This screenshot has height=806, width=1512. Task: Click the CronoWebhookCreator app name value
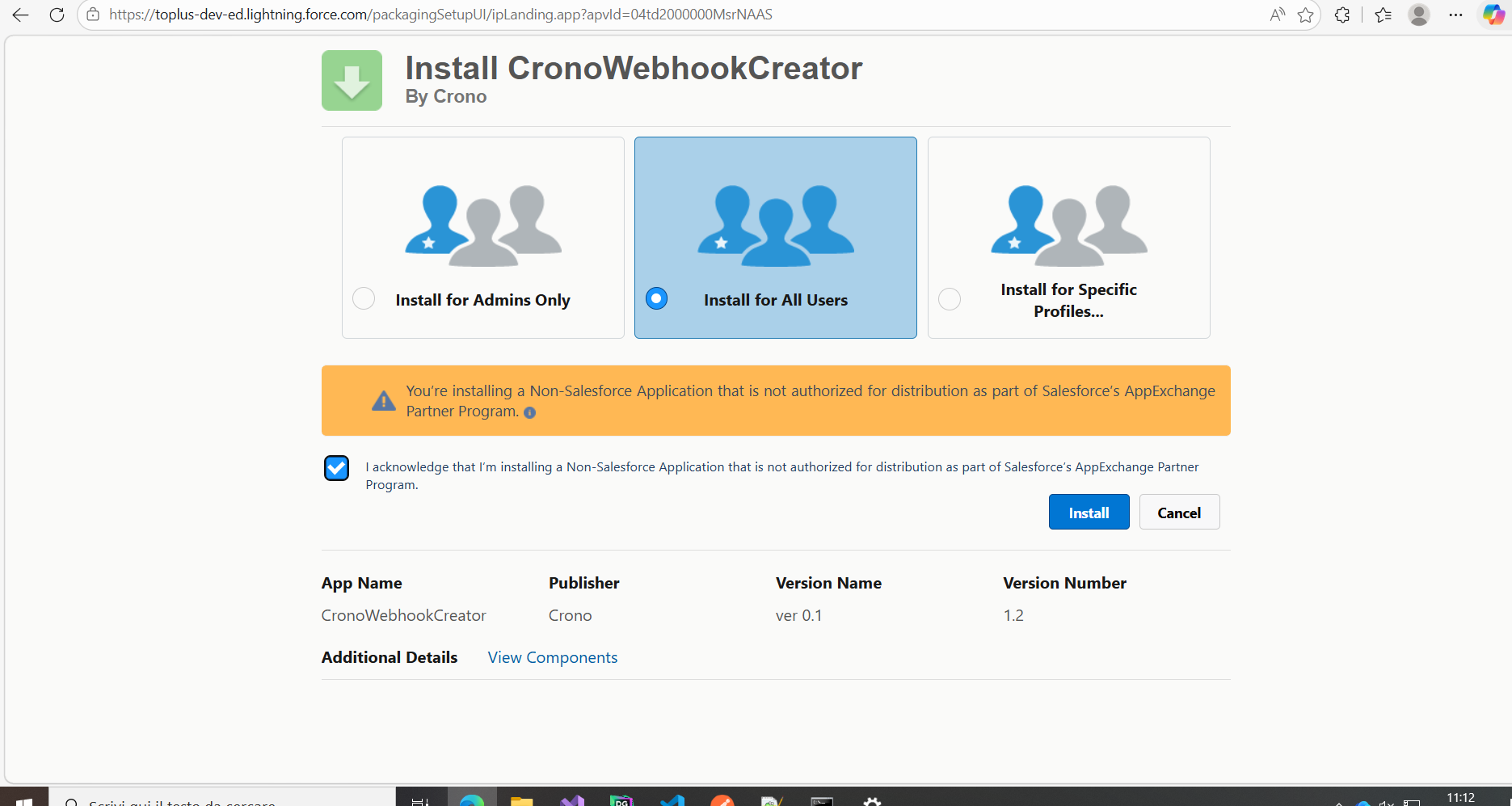(x=403, y=615)
